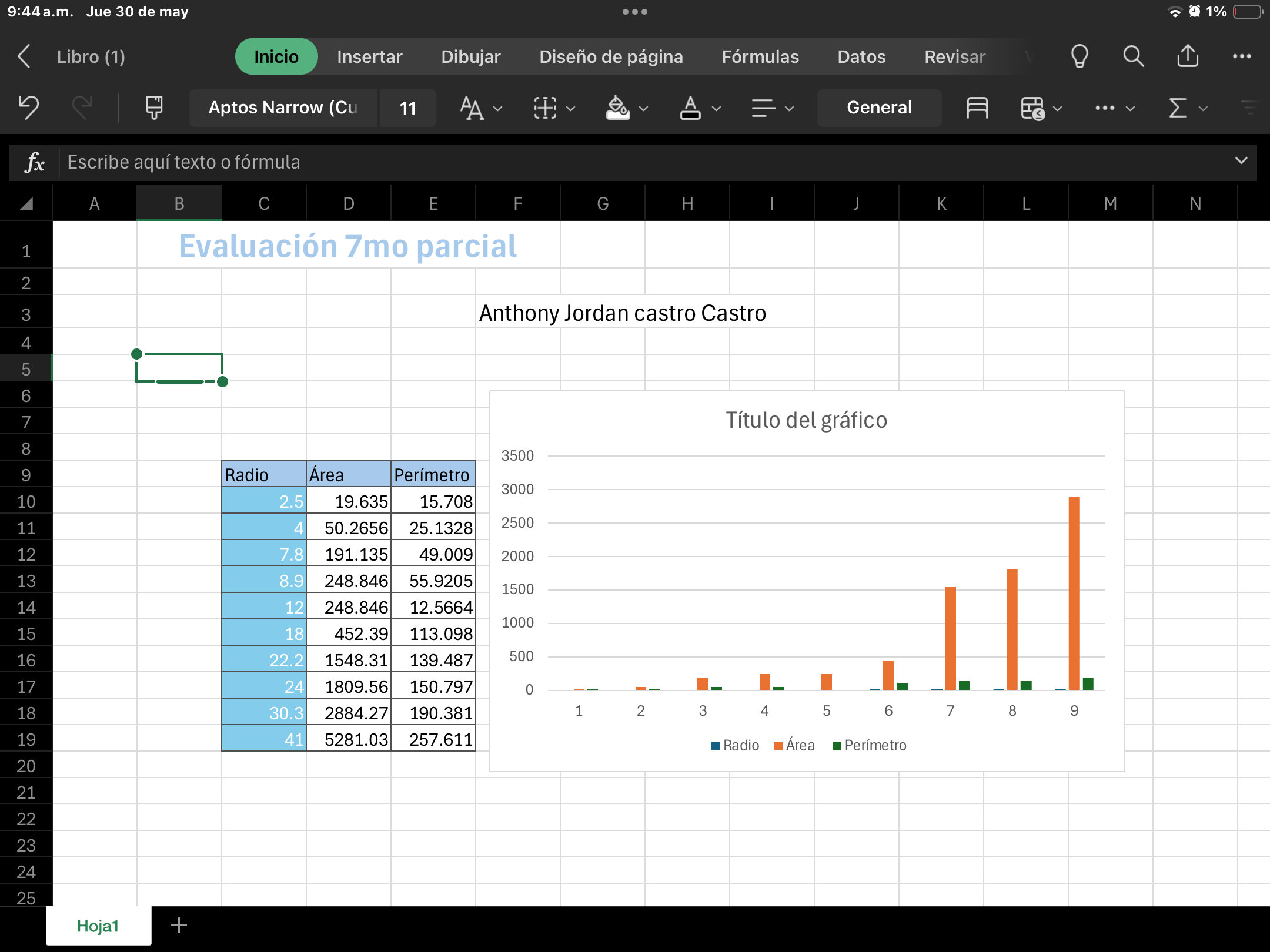Image resolution: width=1270 pixels, height=952 pixels.
Task: Tap the undo arrow icon
Action: pos(28,108)
